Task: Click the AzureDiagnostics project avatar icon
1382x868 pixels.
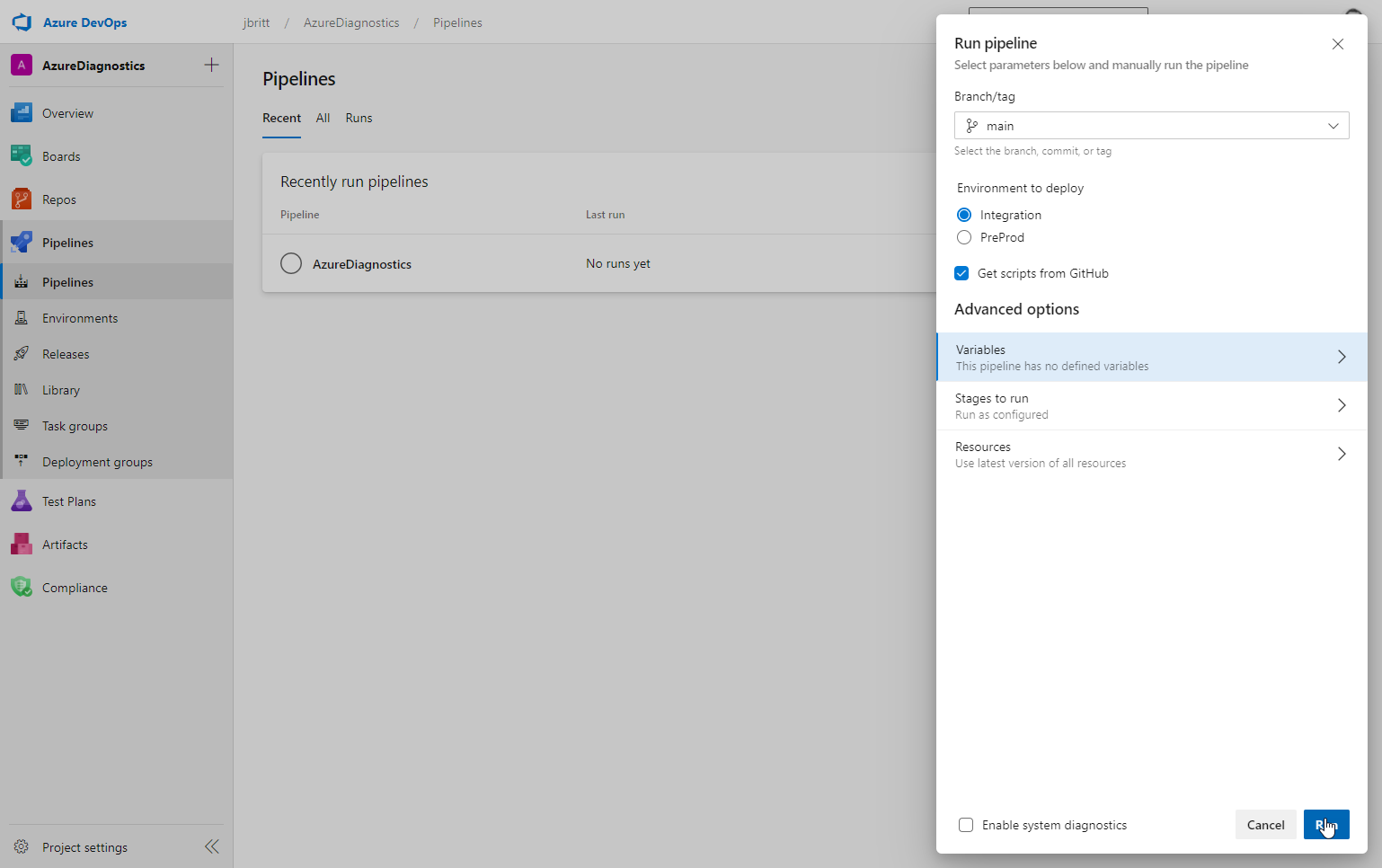Action: (22, 66)
